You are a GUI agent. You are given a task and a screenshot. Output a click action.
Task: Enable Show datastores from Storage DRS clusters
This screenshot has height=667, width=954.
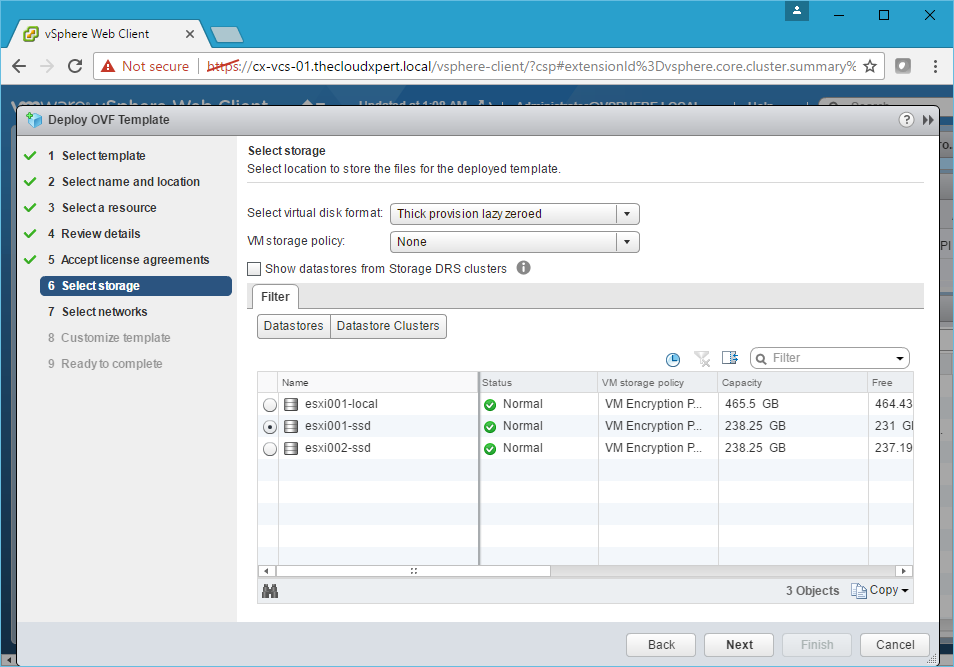coord(254,269)
